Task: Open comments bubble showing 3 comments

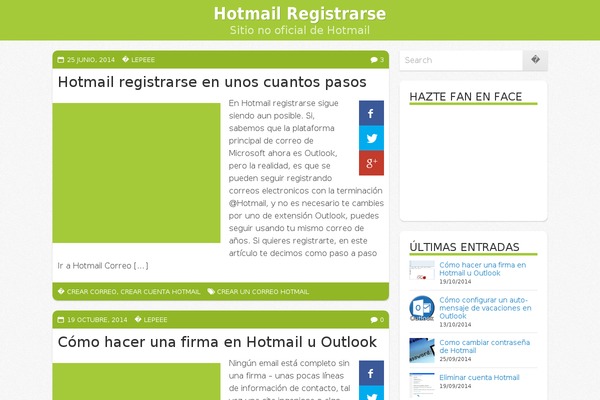Action: tap(377, 60)
